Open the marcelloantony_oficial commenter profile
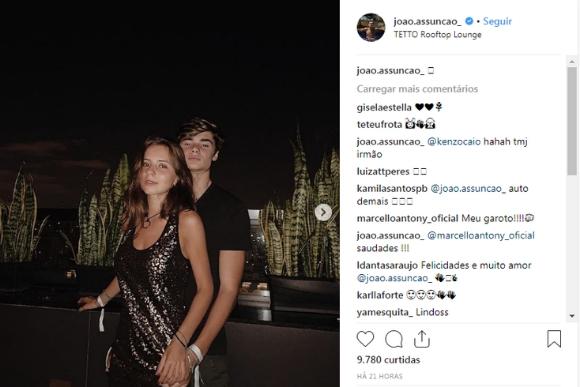 pyautogui.click(x=408, y=219)
